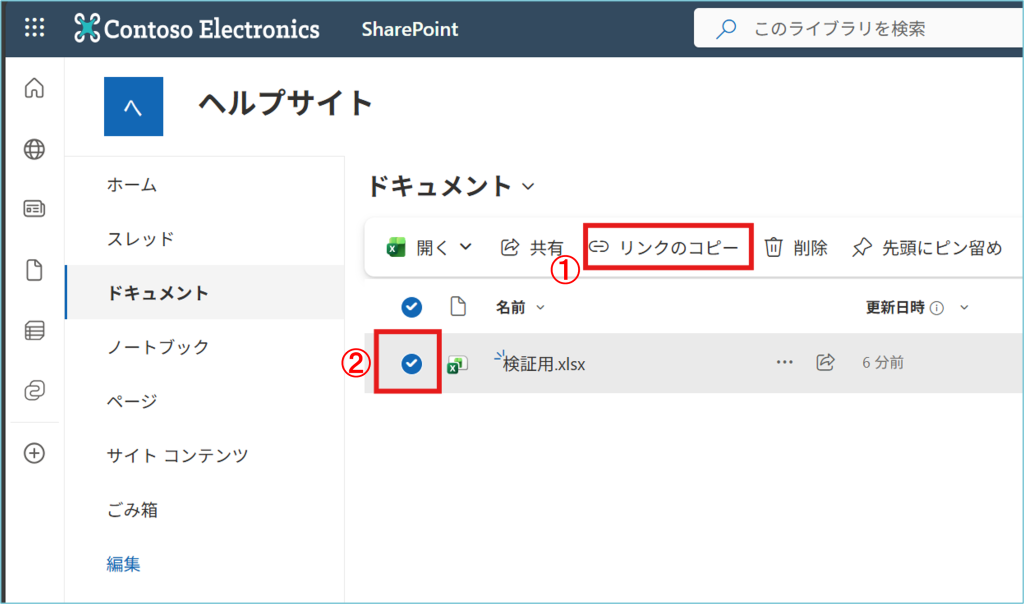
Task: Expand the 開く open options dropdown
Action: (x=465, y=247)
